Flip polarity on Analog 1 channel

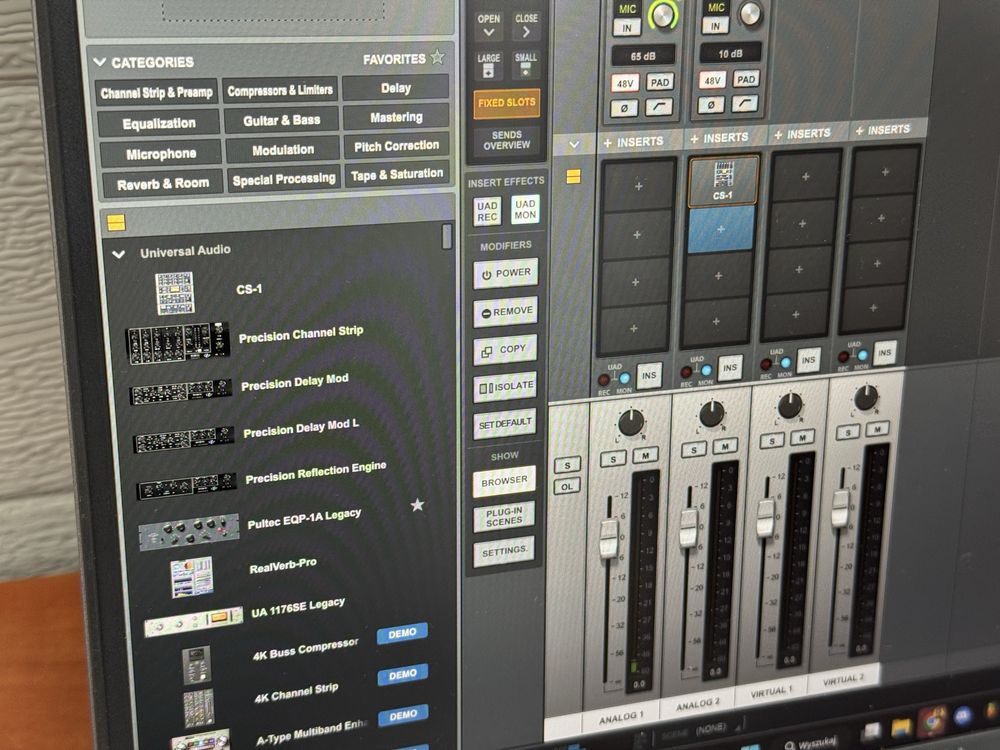(624, 108)
